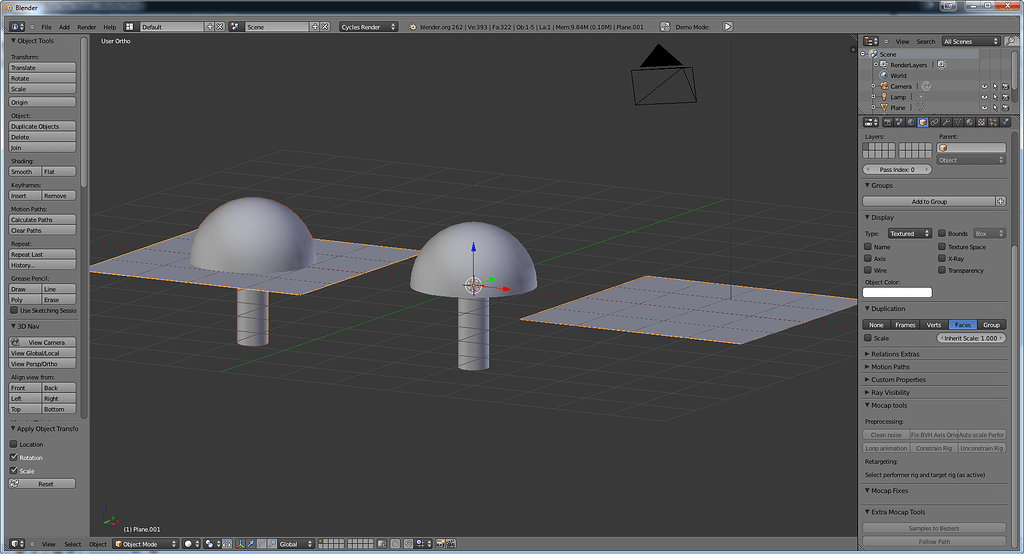Image resolution: width=1024 pixels, height=554 pixels.
Task: Expand the Ray Visibility panel
Action: 890,393
